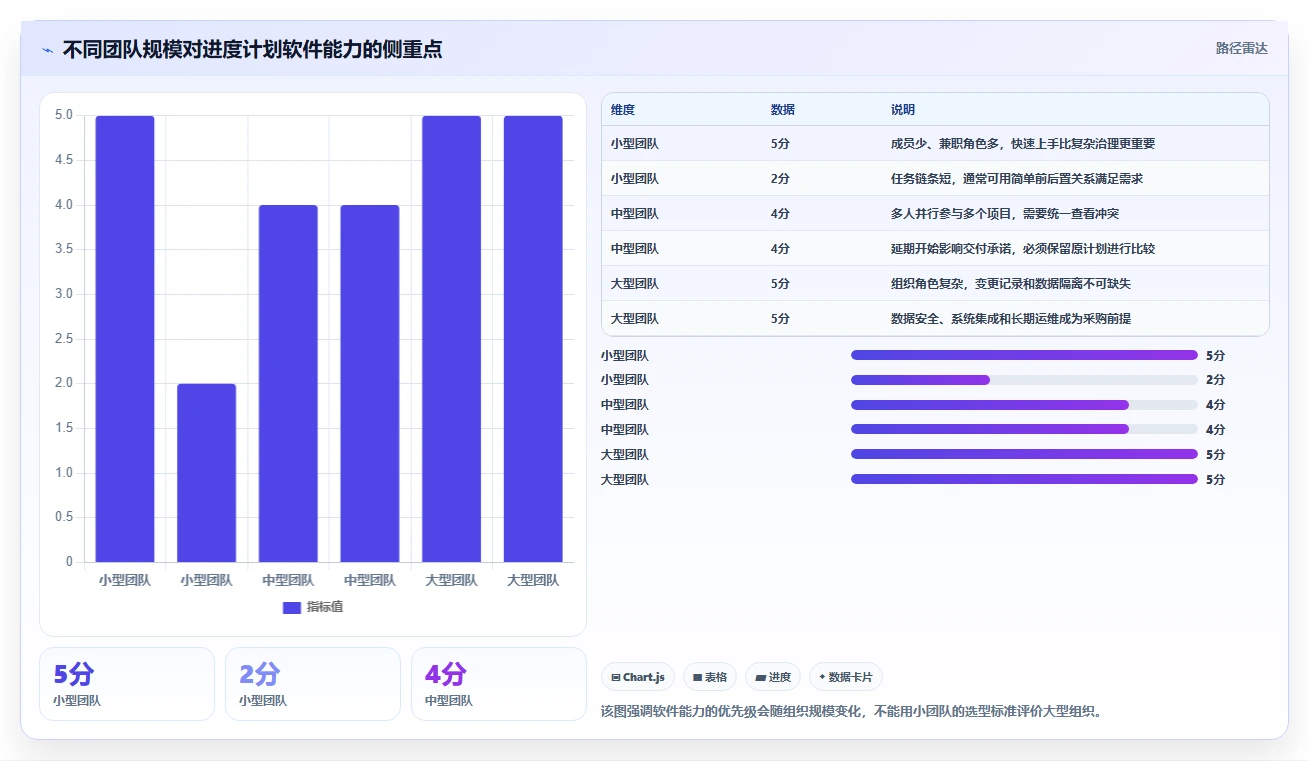This screenshot has height=761, width=1309.
Task: Click the 1.0 y-axis tick label
Action: click(63, 473)
